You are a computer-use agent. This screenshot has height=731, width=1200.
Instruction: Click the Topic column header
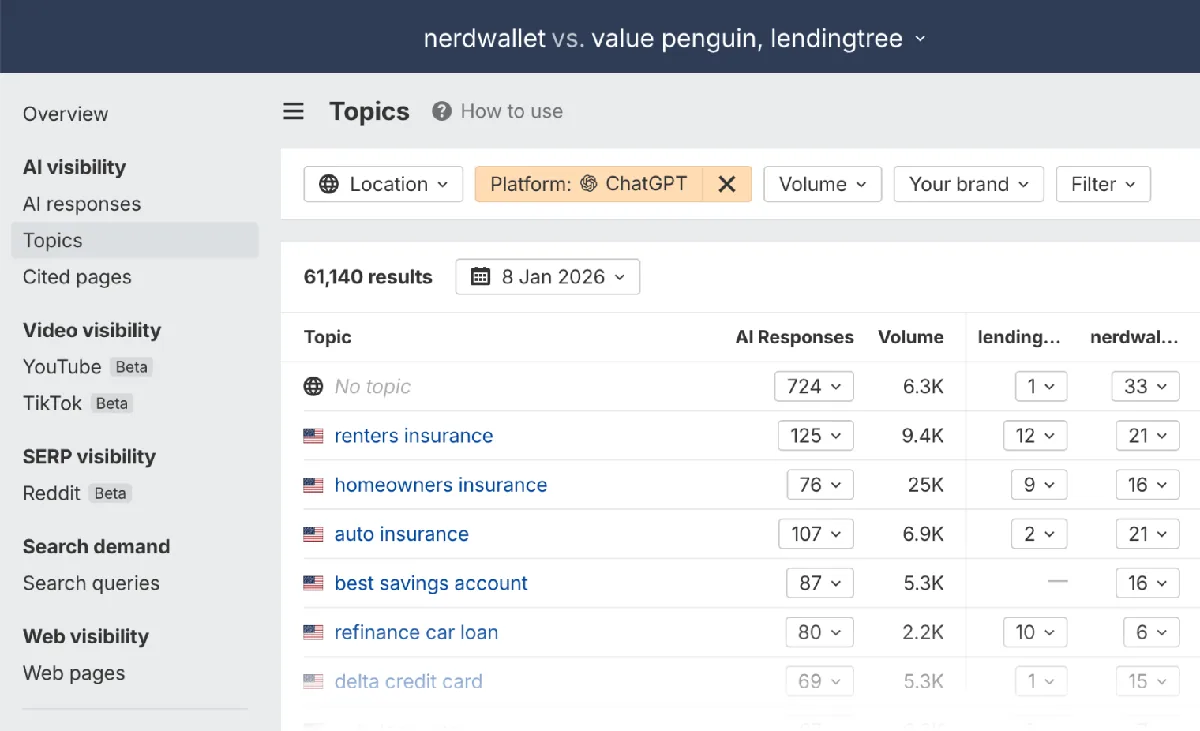328,337
